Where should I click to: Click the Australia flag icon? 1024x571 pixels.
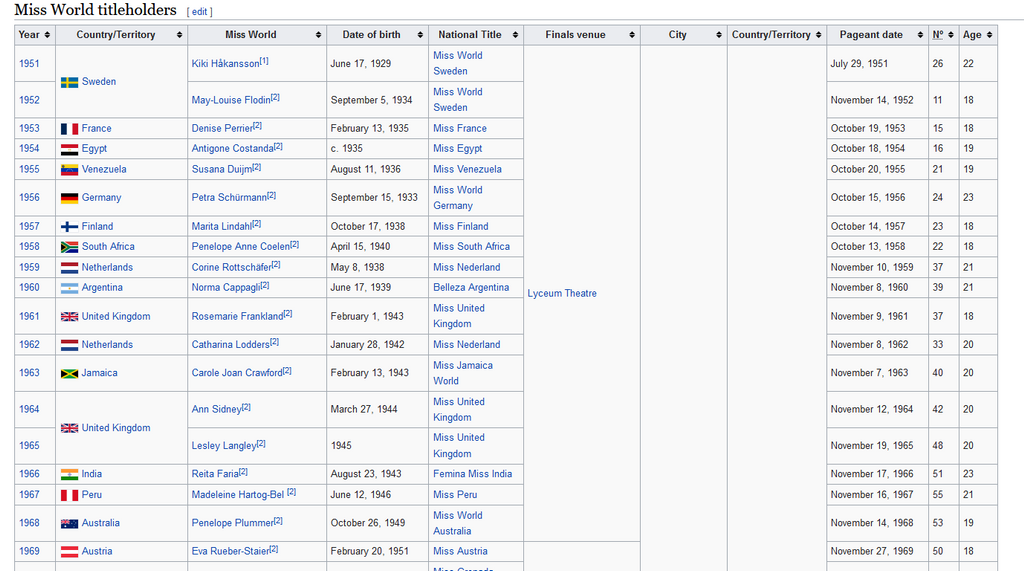pyautogui.click(x=69, y=523)
